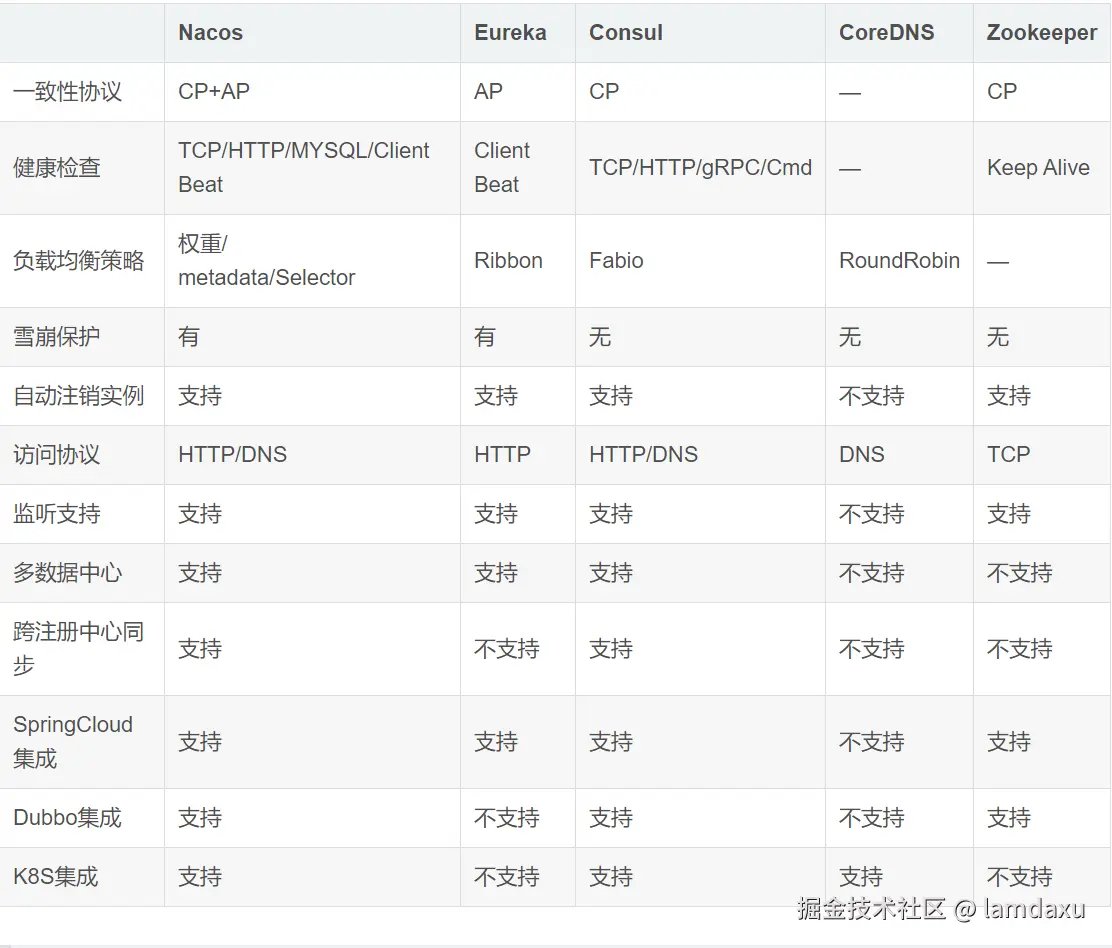Select the Fabio cell

pyautogui.click(x=616, y=261)
